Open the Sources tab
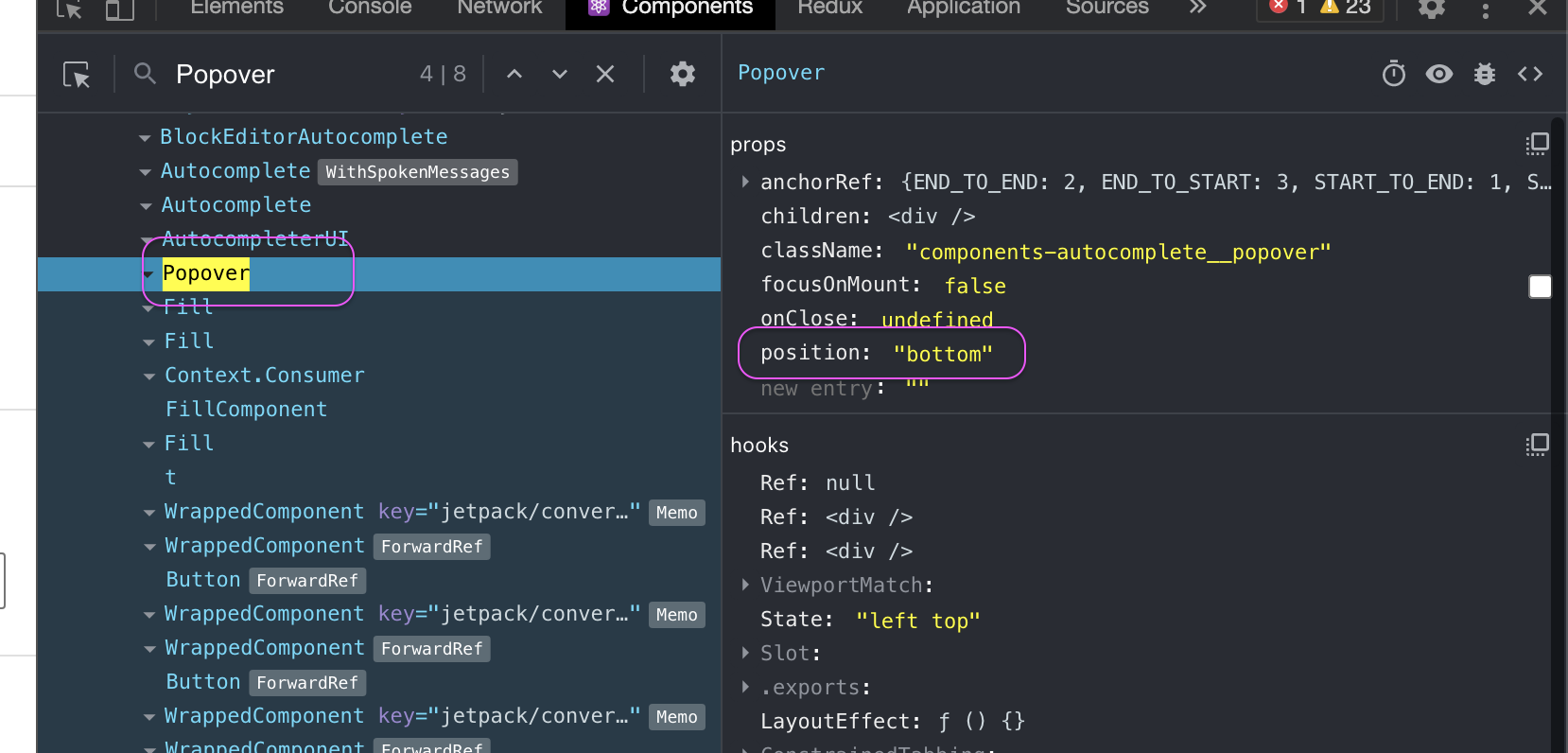The image size is (1568, 753). click(1106, 8)
